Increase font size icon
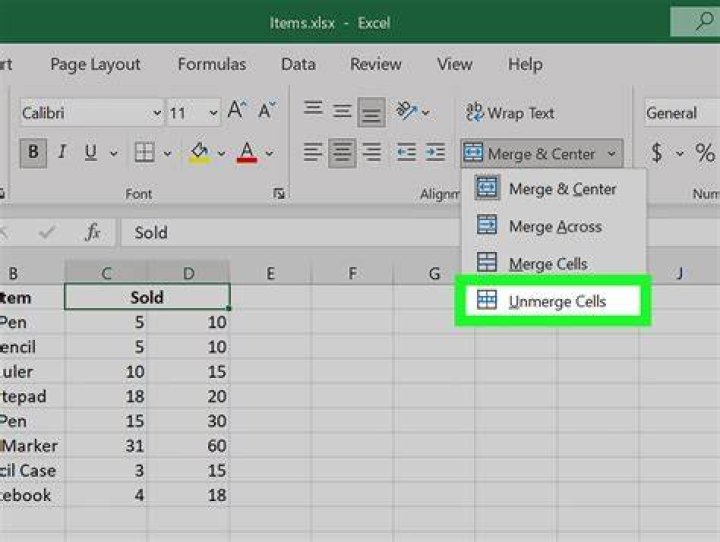Viewport: 720px width, 542px height. 237,110
